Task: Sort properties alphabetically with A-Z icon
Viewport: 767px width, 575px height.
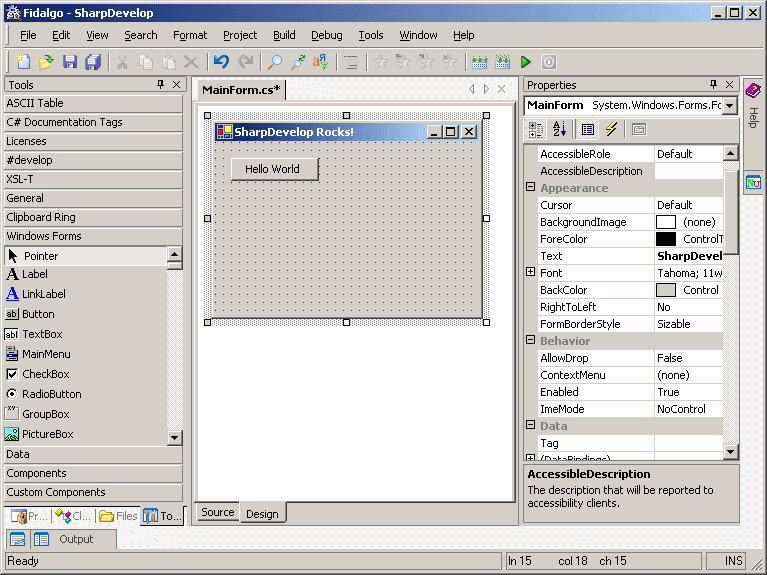Action: click(x=559, y=129)
